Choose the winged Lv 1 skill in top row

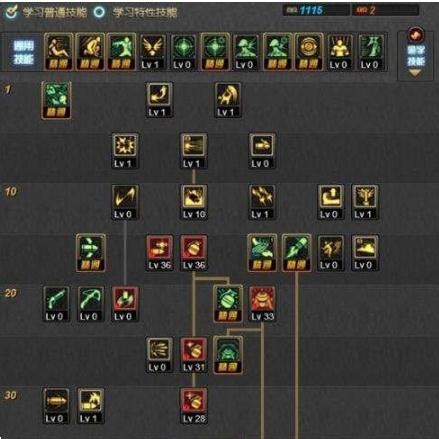[x=152, y=52]
